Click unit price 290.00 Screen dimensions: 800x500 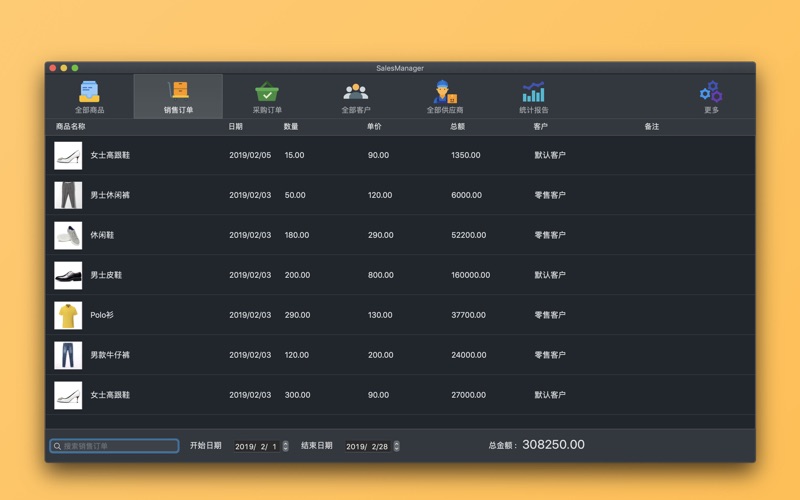tap(381, 235)
